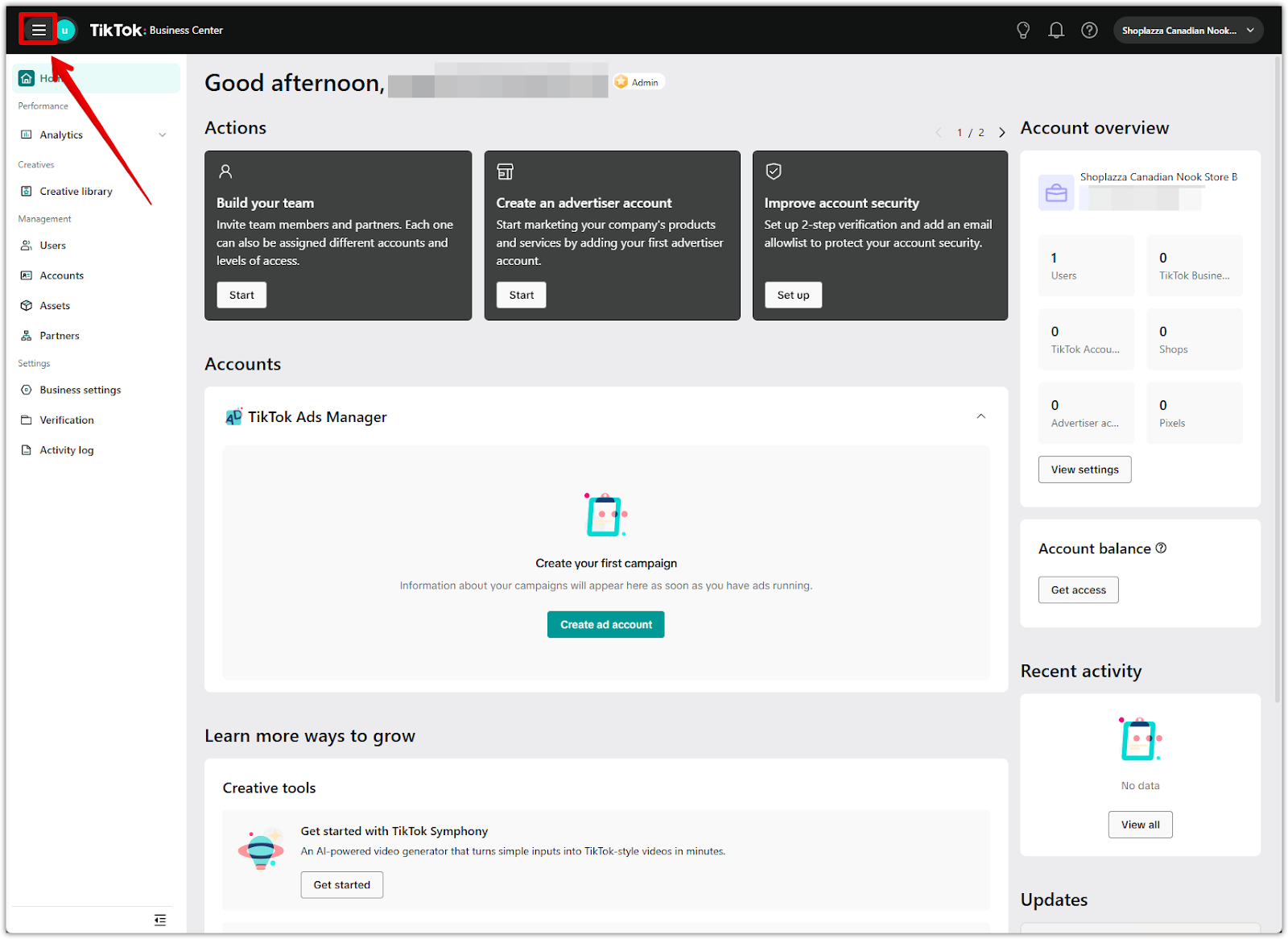1288x939 pixels.
Task: Open Creative library in the sidebar
Action: pos(96,191)
